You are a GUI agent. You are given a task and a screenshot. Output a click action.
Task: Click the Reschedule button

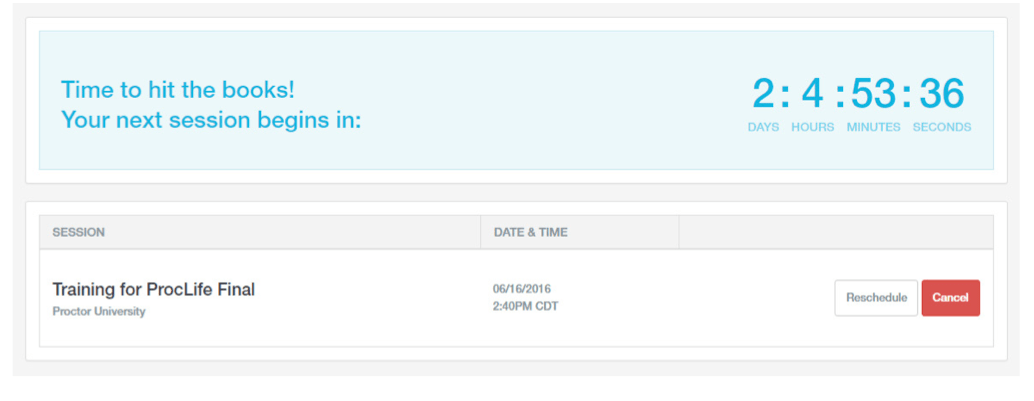[x=876, y=298]
